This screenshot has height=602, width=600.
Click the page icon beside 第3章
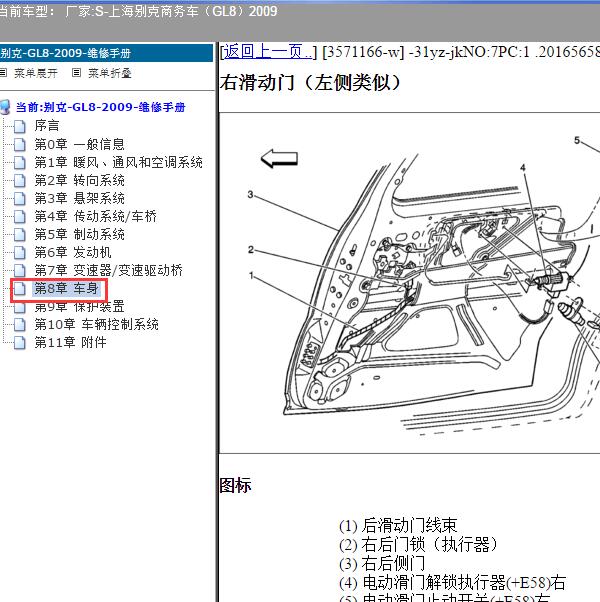(20, 198)
